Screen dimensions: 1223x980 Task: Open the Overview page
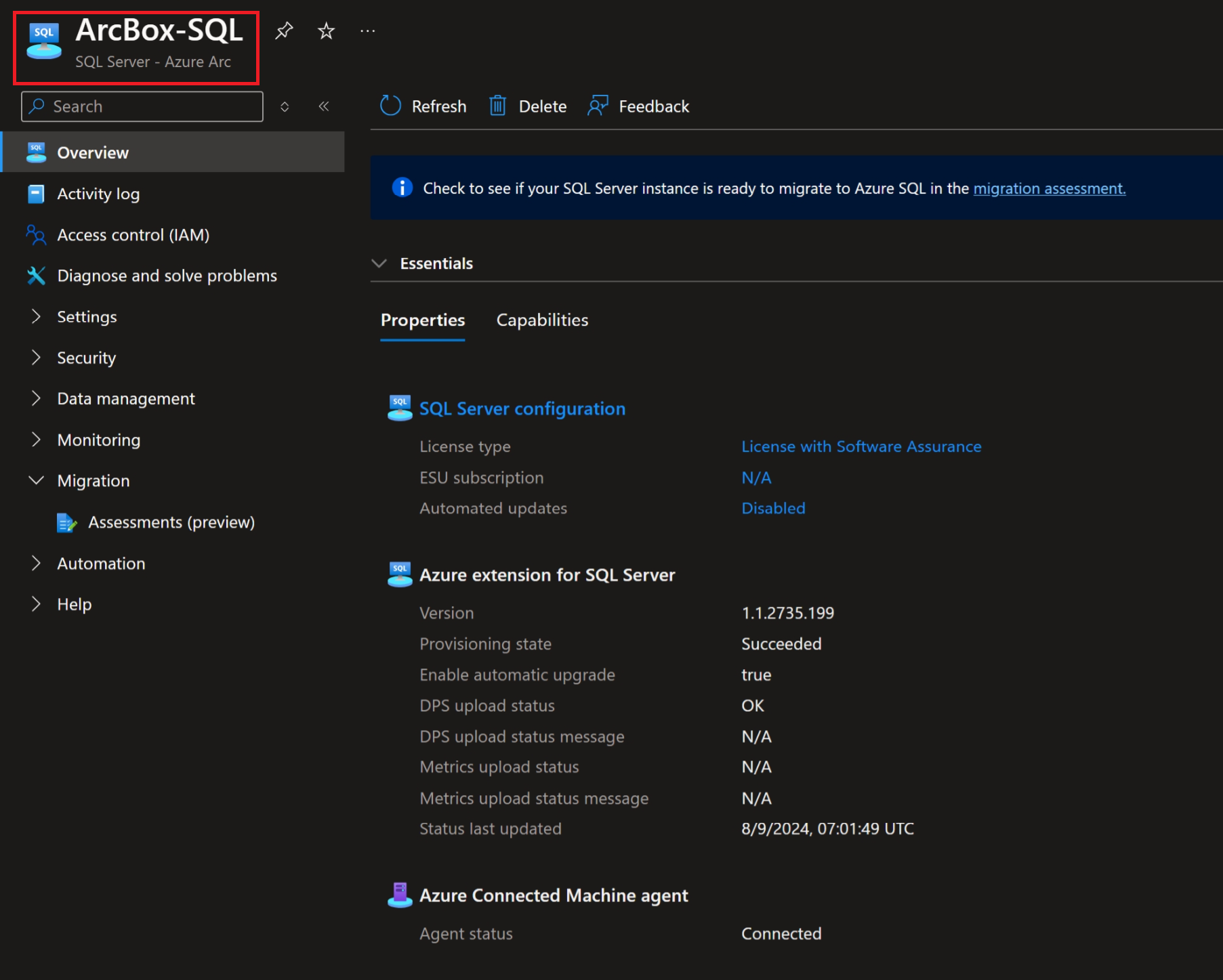(172, 152)
